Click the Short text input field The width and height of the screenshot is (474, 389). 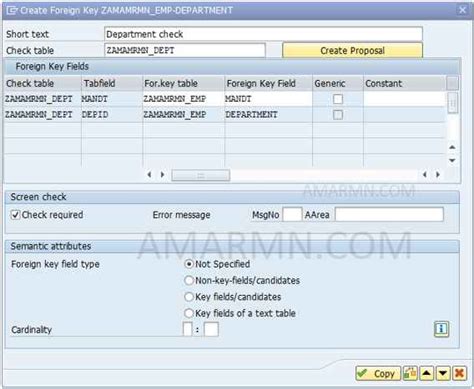[263, 34]
